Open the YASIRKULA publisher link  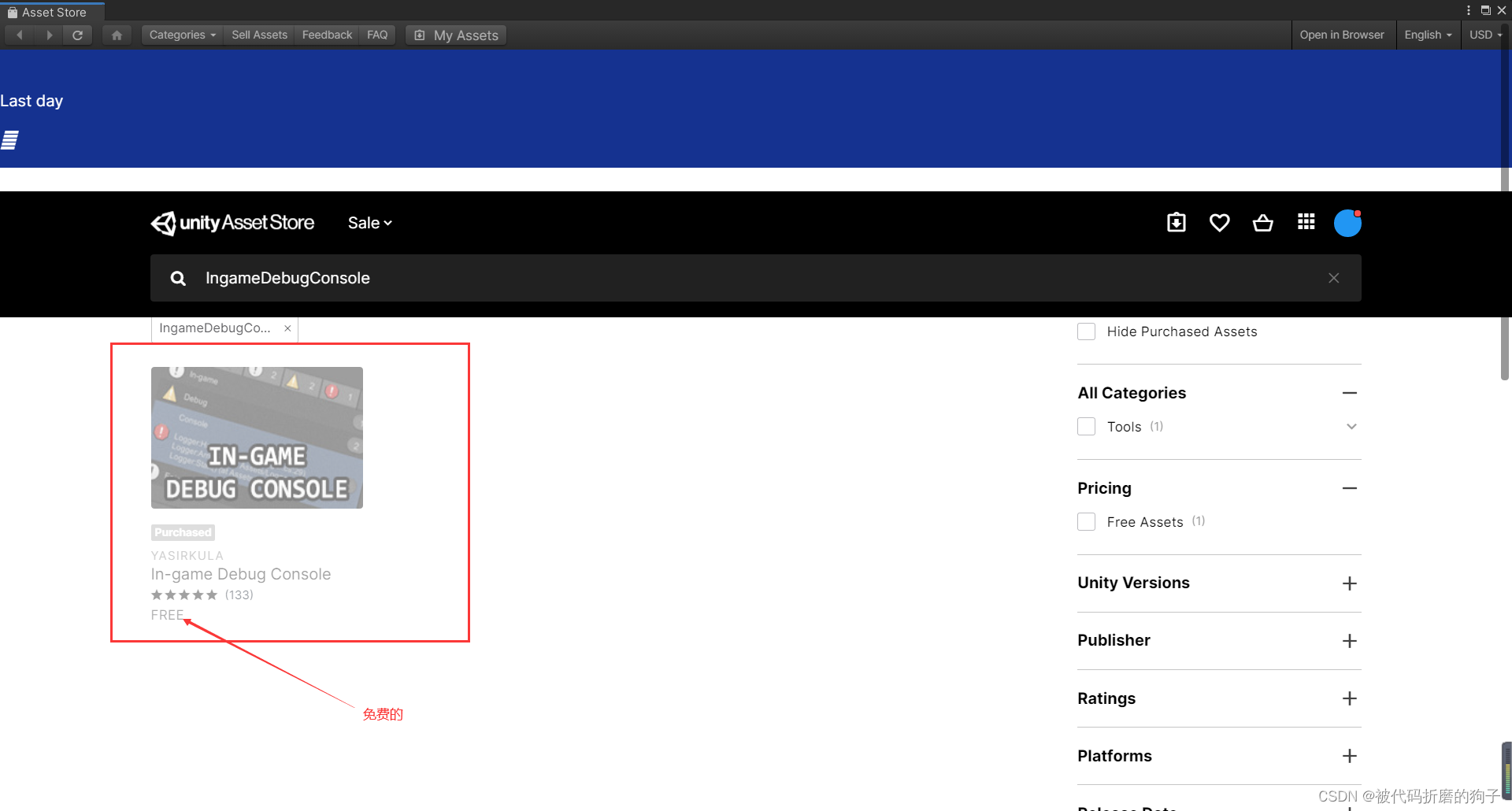[x=187, y=555]
